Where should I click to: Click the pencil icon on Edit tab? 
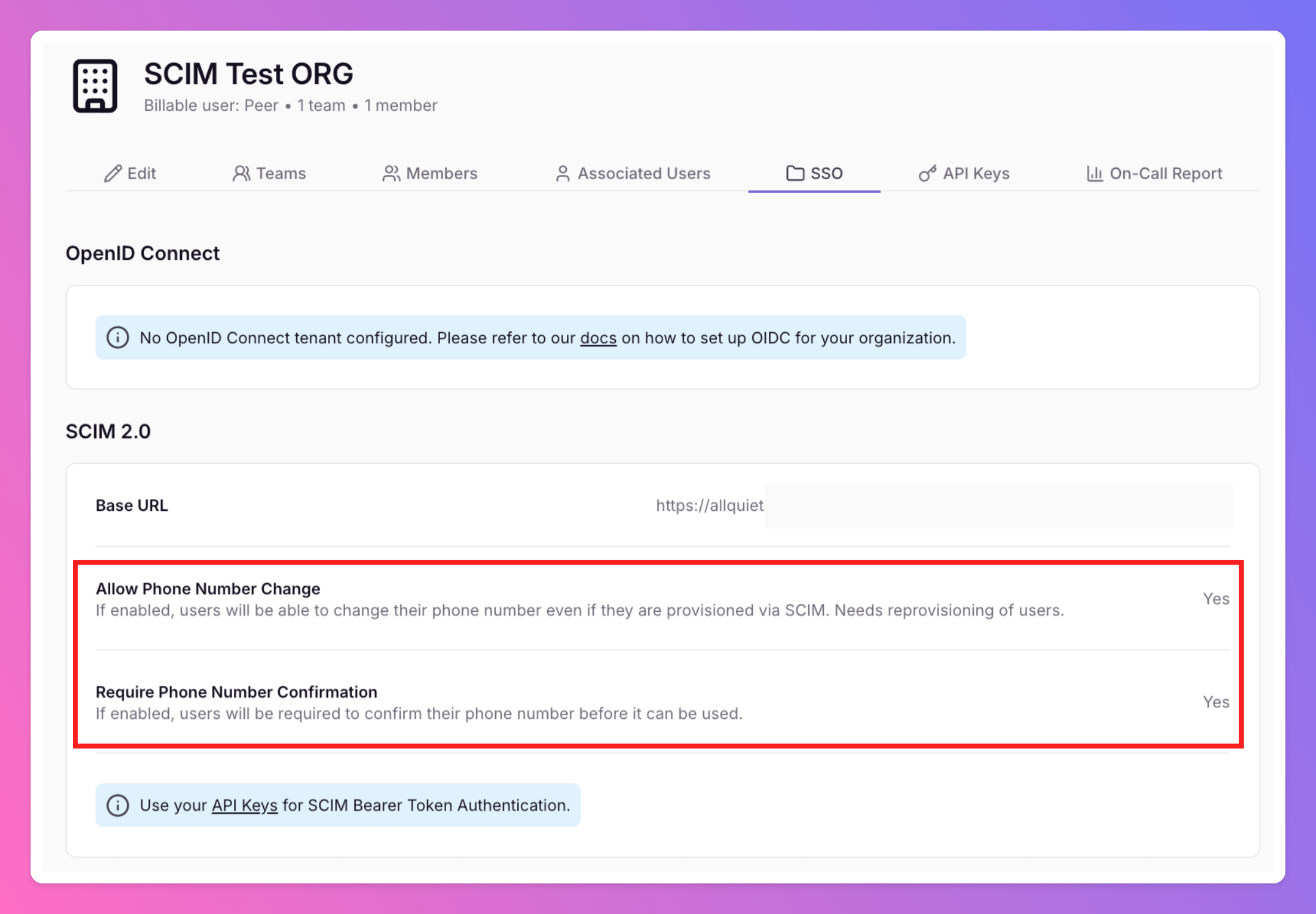pyautogui.click(x=112, y=174)
